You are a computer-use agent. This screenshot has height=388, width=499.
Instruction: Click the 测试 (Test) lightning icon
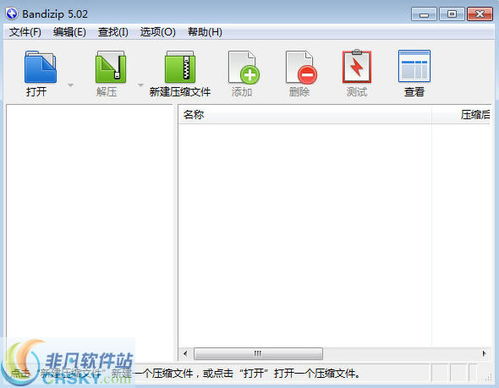click(357, 66)
